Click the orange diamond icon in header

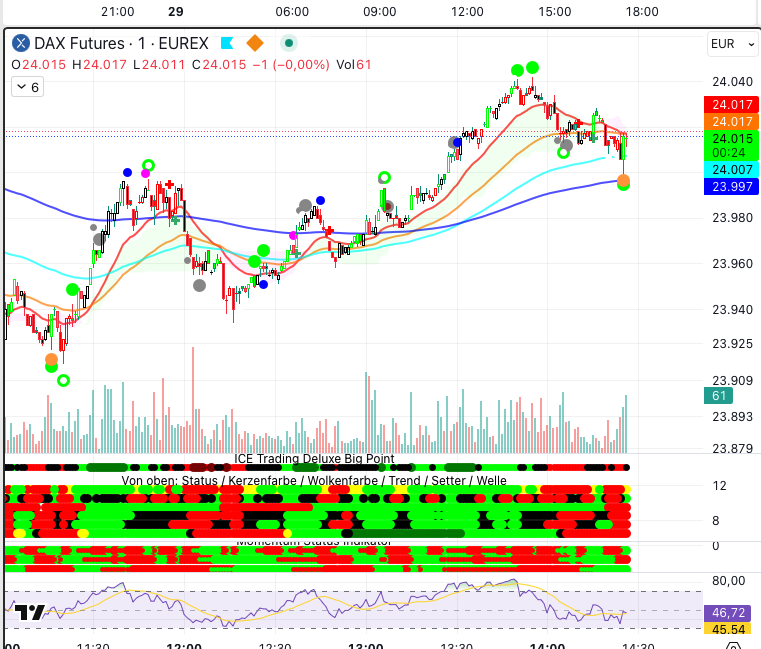pos(255,43)
